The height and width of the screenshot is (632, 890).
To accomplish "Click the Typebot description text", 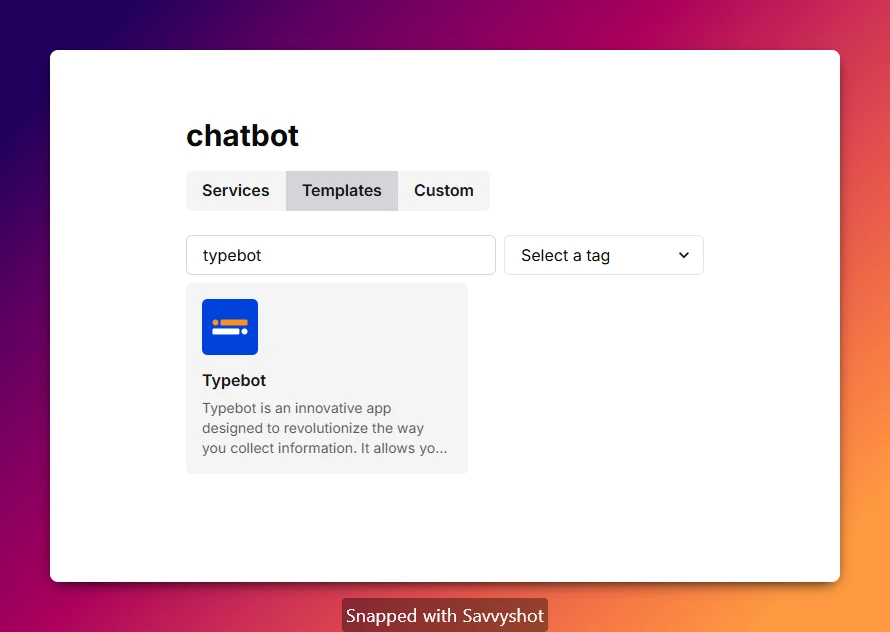I will click(x=325, y=428).
